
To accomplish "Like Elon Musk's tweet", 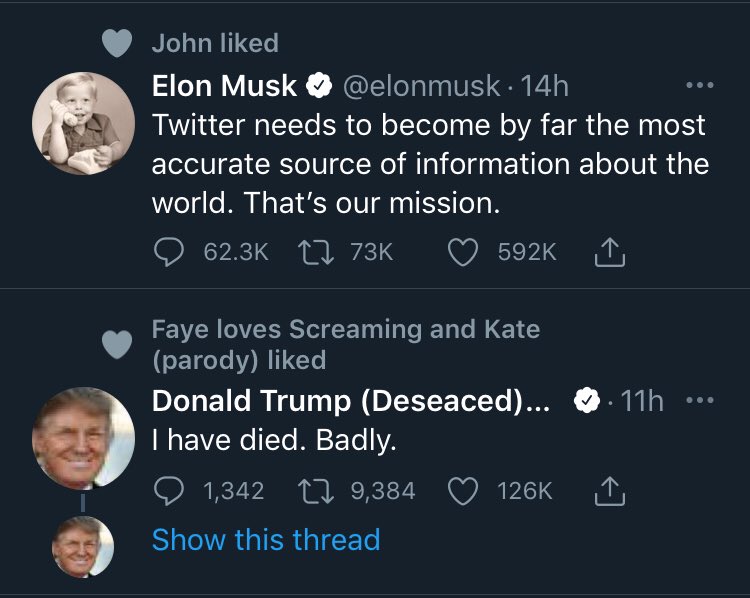I will click(x=461, y=253).
